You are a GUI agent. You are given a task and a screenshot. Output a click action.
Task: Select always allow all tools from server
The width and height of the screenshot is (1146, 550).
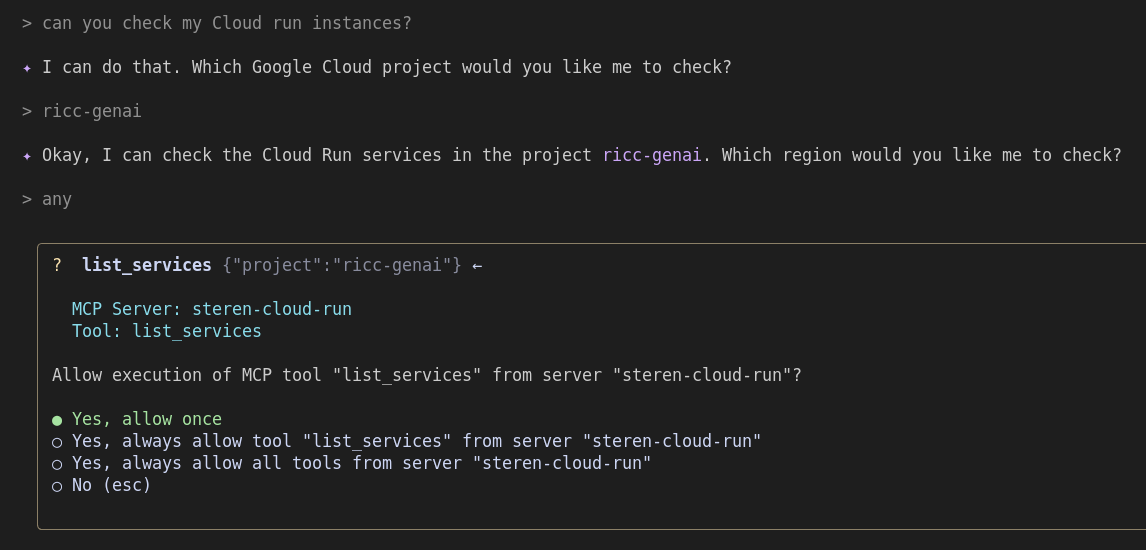tap(361, 463)
